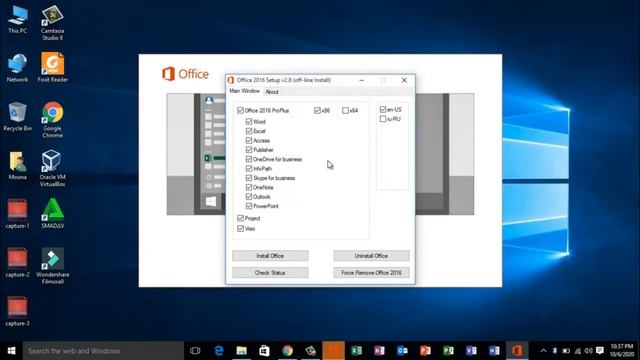The height and width of the screenshot is (360, 640).
Task: Click the Uninstall Office button
Action: tap(371, 256)
